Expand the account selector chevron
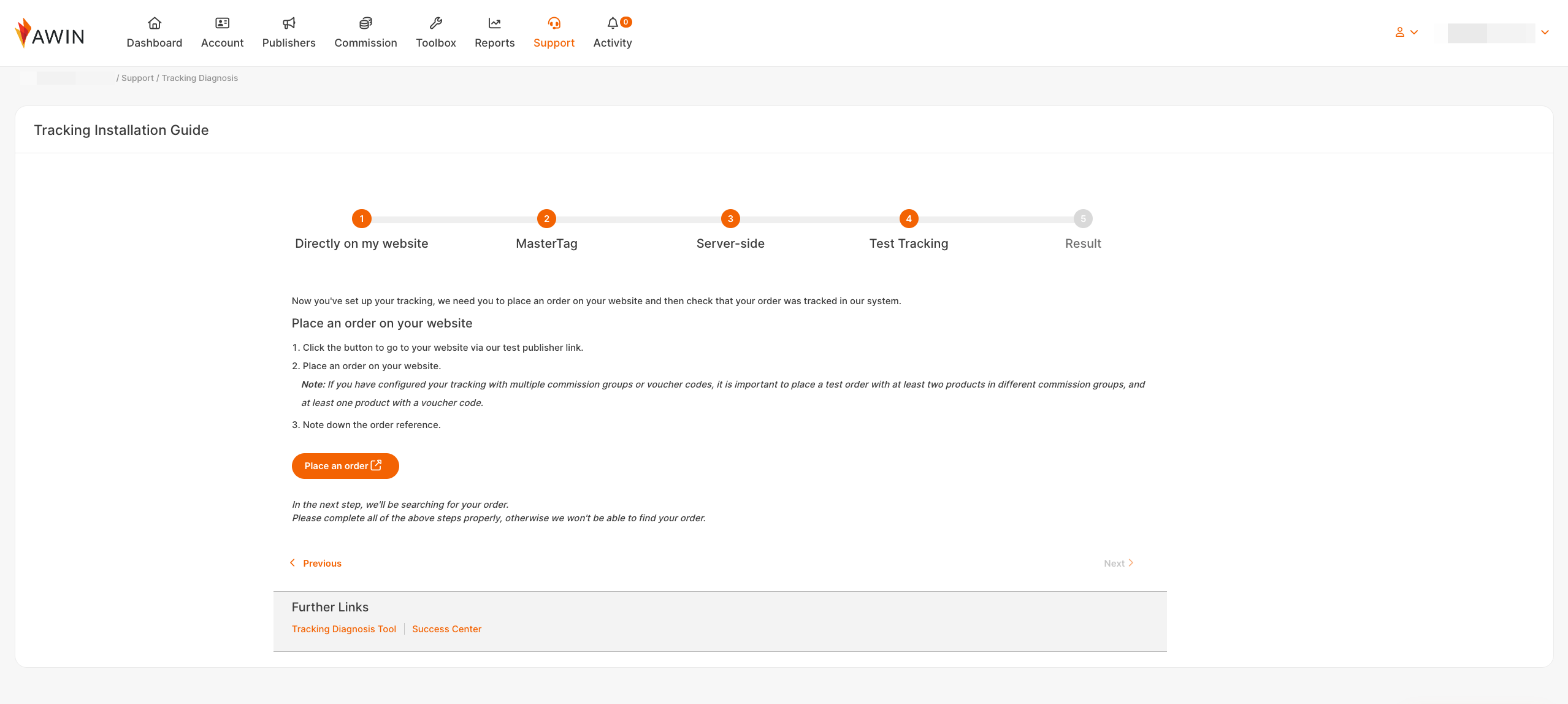 [1545, 33]
